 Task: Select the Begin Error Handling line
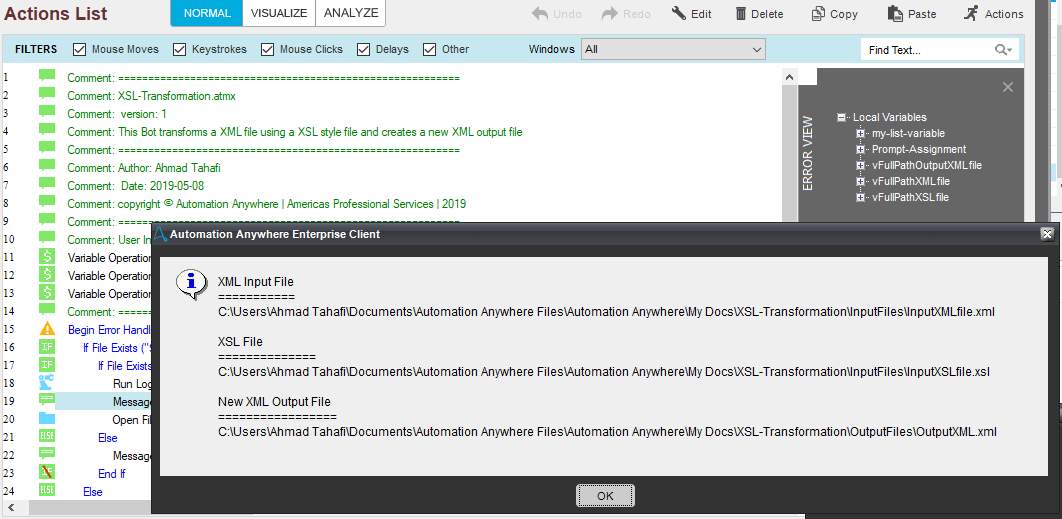108,330
